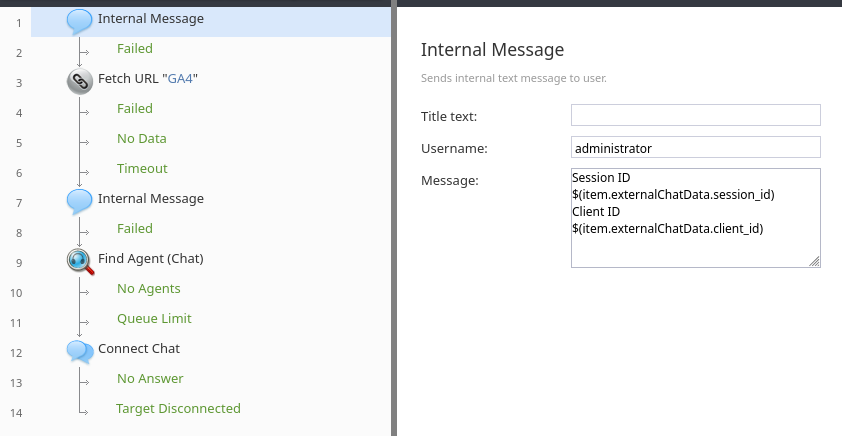The width and height of the screenshot is (842, 436).
Task: Select the Find Agent magnifier icon
Action: tap(80, 262)
